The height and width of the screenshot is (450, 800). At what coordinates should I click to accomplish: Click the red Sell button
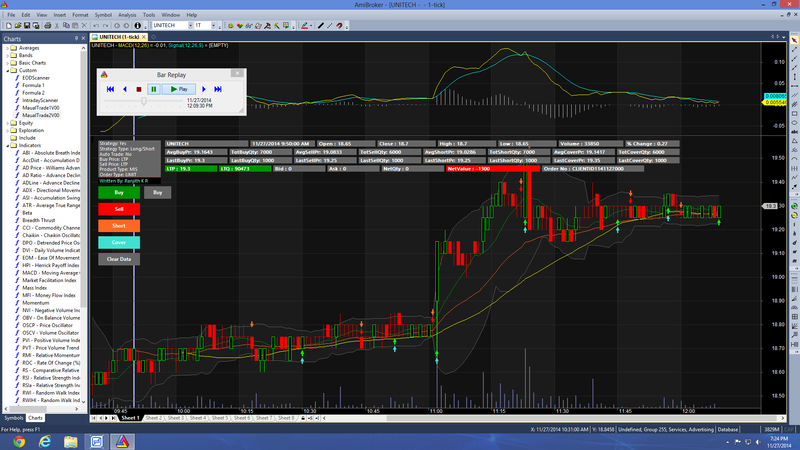click(x=119, y=209)
